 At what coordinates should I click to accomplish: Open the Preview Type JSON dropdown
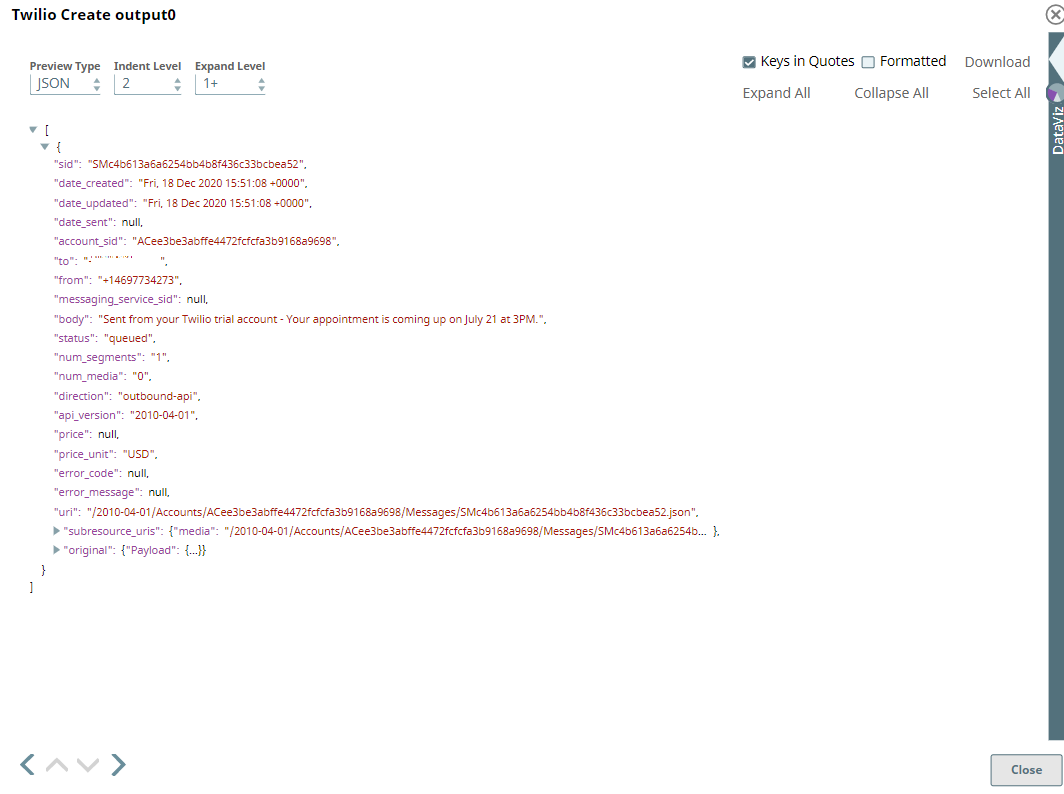coord(65,84)
